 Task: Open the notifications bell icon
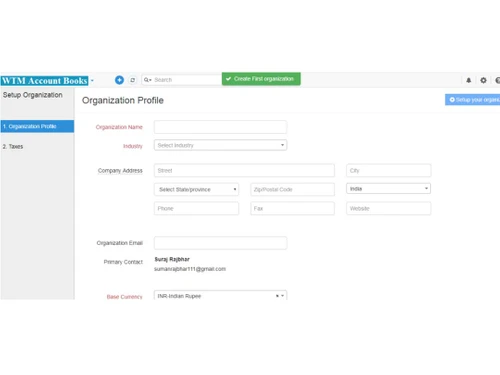469,80
